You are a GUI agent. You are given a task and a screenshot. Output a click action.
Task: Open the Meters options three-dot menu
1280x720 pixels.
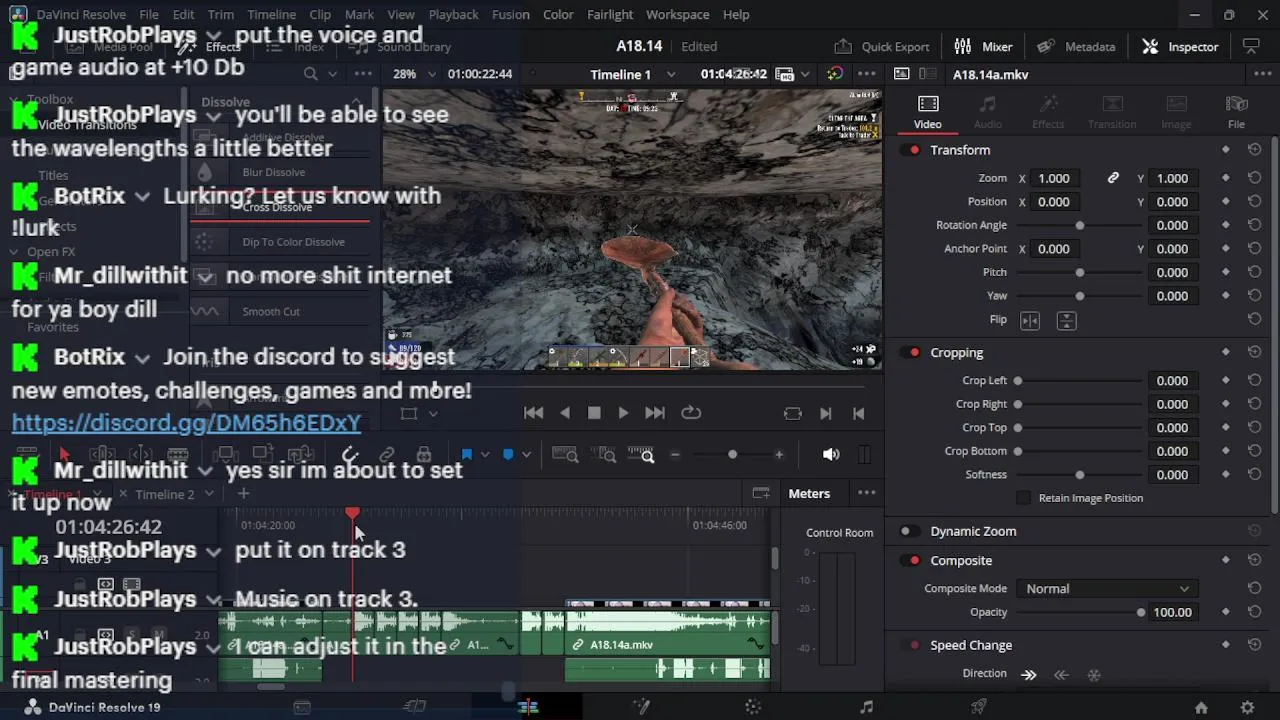[x=867, y=493]
